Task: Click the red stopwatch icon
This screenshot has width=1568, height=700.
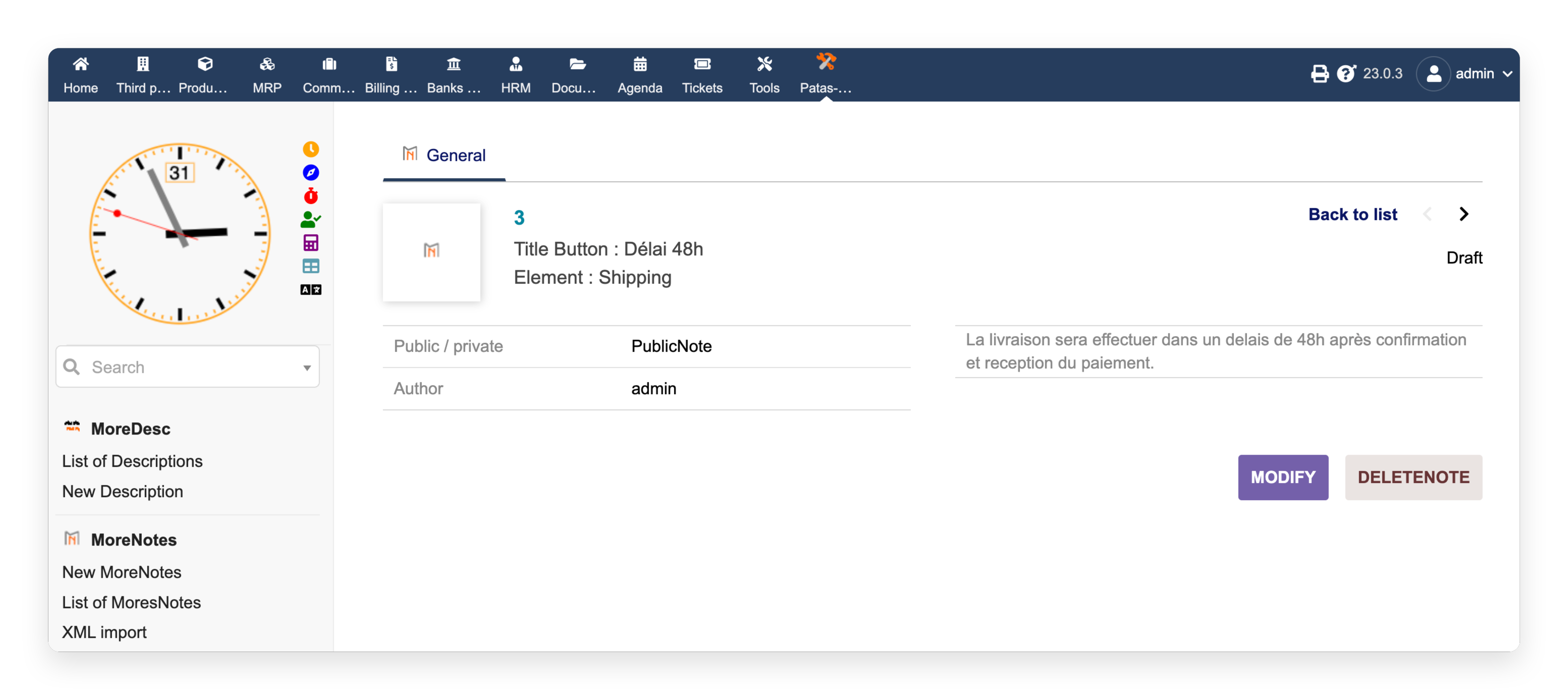Action: click(x=310, y=195)
